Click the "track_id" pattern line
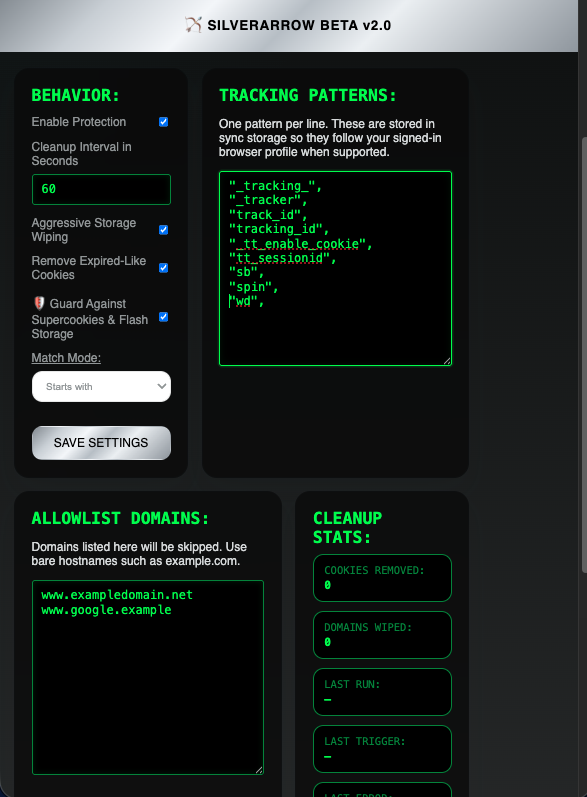This screenshot has width=587, height=797. [x=268, y=215]
